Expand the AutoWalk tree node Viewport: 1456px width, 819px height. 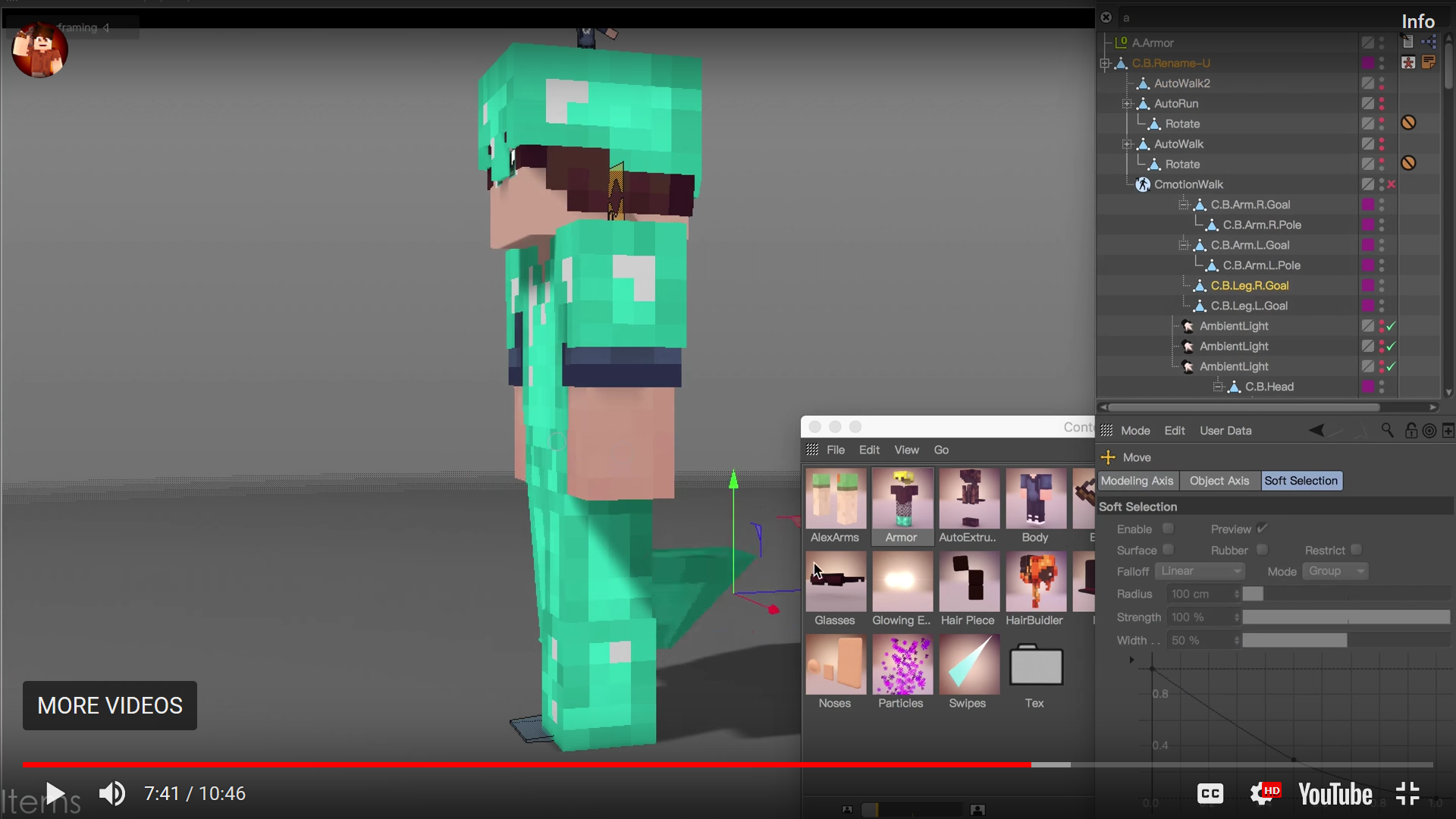[1127, 144]
